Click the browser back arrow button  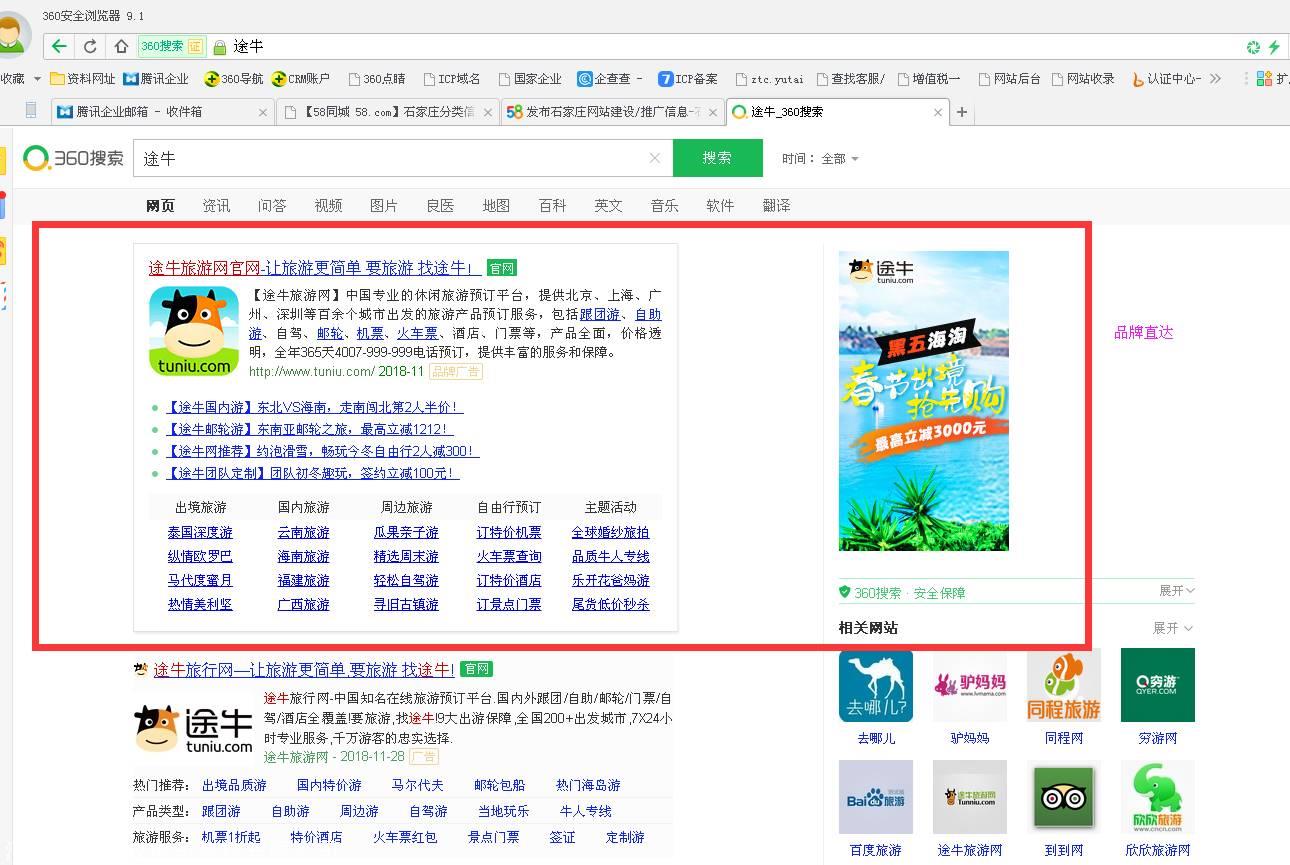(59, 46)
